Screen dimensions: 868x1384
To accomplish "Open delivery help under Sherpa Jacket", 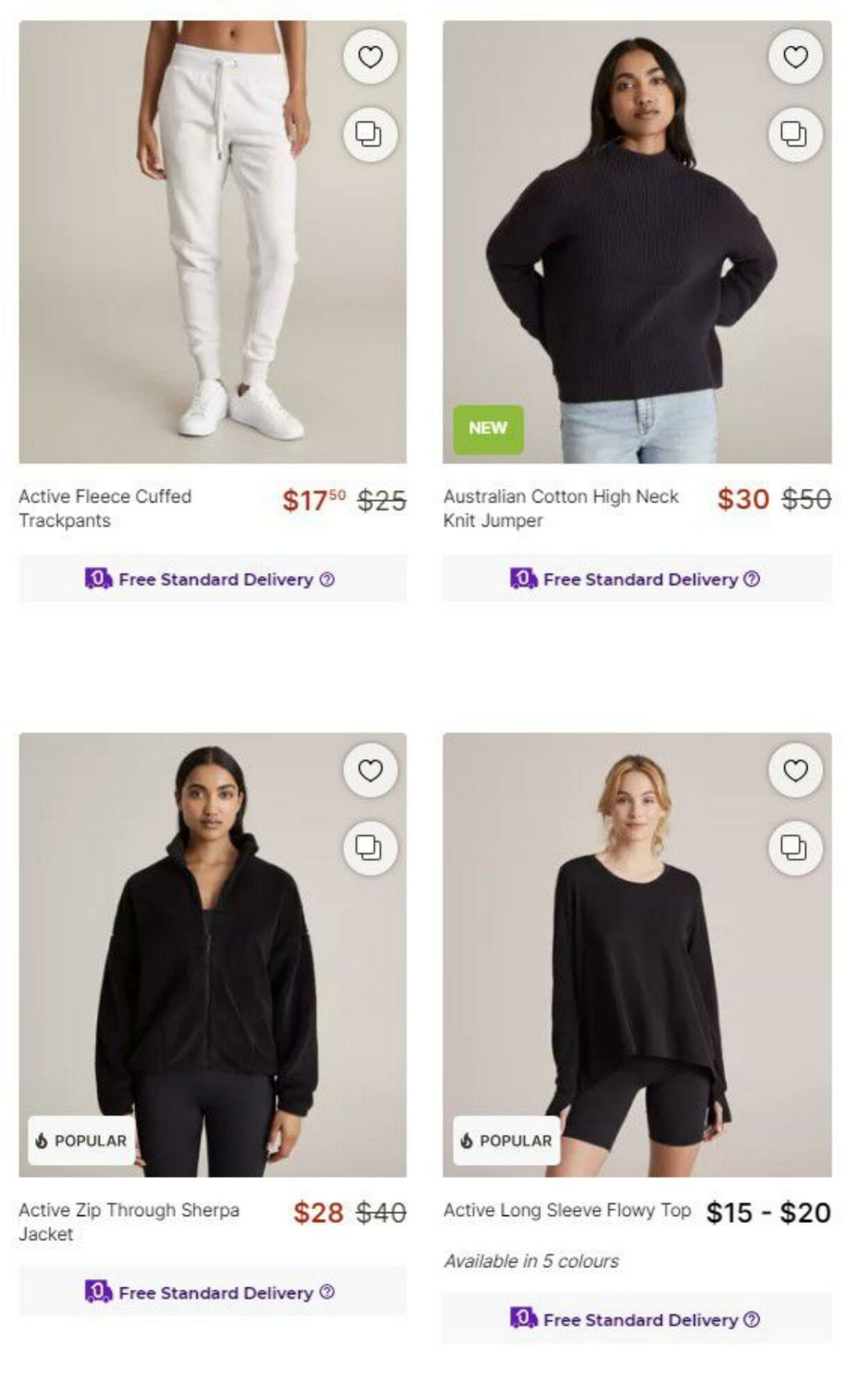I will click(x=328, y=1292).
